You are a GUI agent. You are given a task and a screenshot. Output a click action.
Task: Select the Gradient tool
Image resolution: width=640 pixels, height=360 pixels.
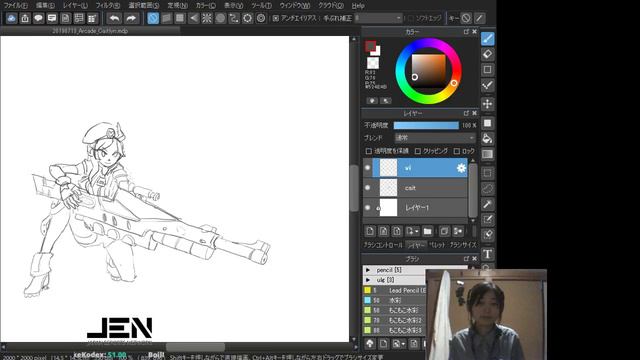pyautogui.click(x=487, y=154)
